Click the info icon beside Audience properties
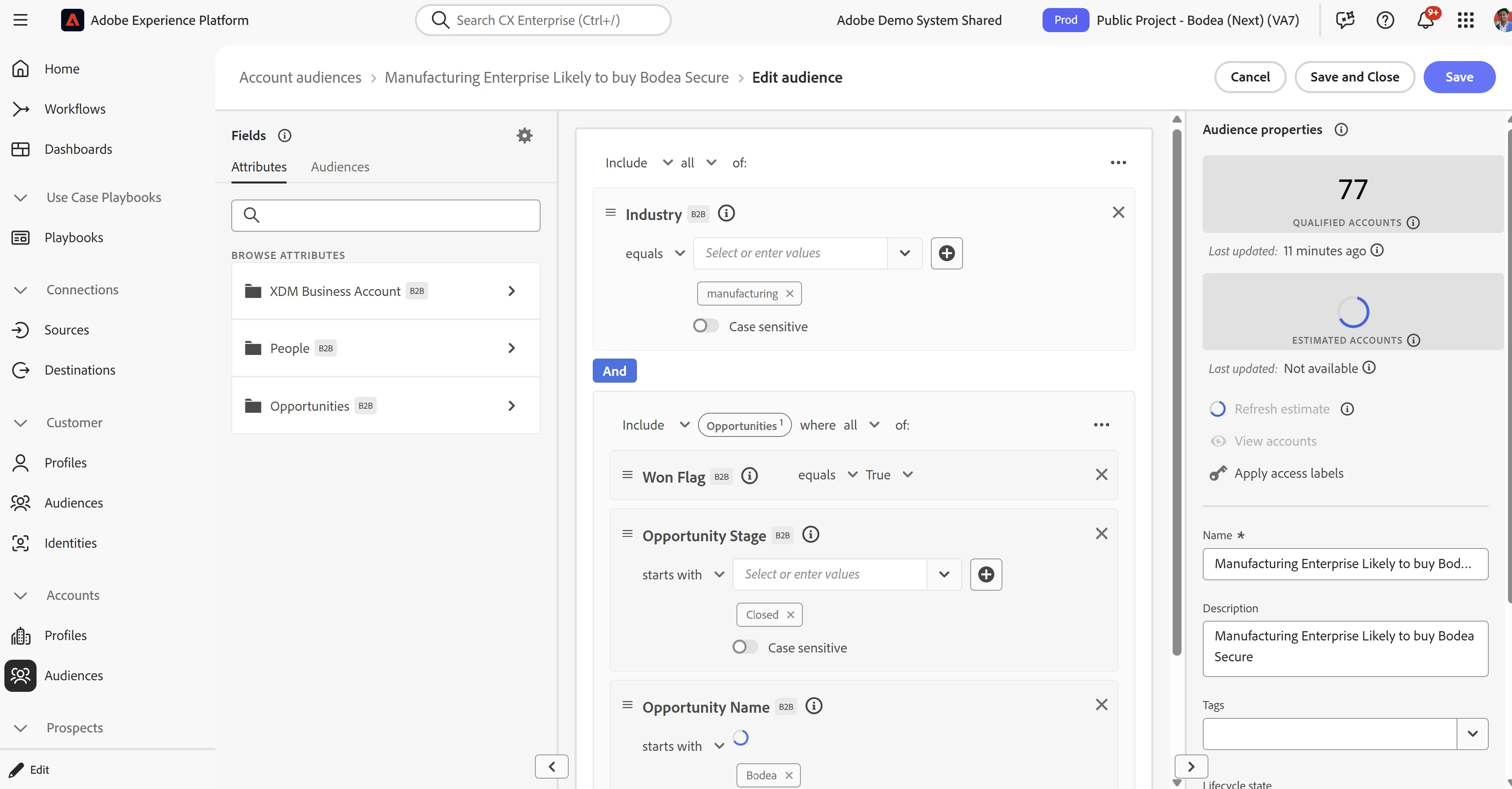This screenshot has width=1512, height=789. coord(1341,130)
